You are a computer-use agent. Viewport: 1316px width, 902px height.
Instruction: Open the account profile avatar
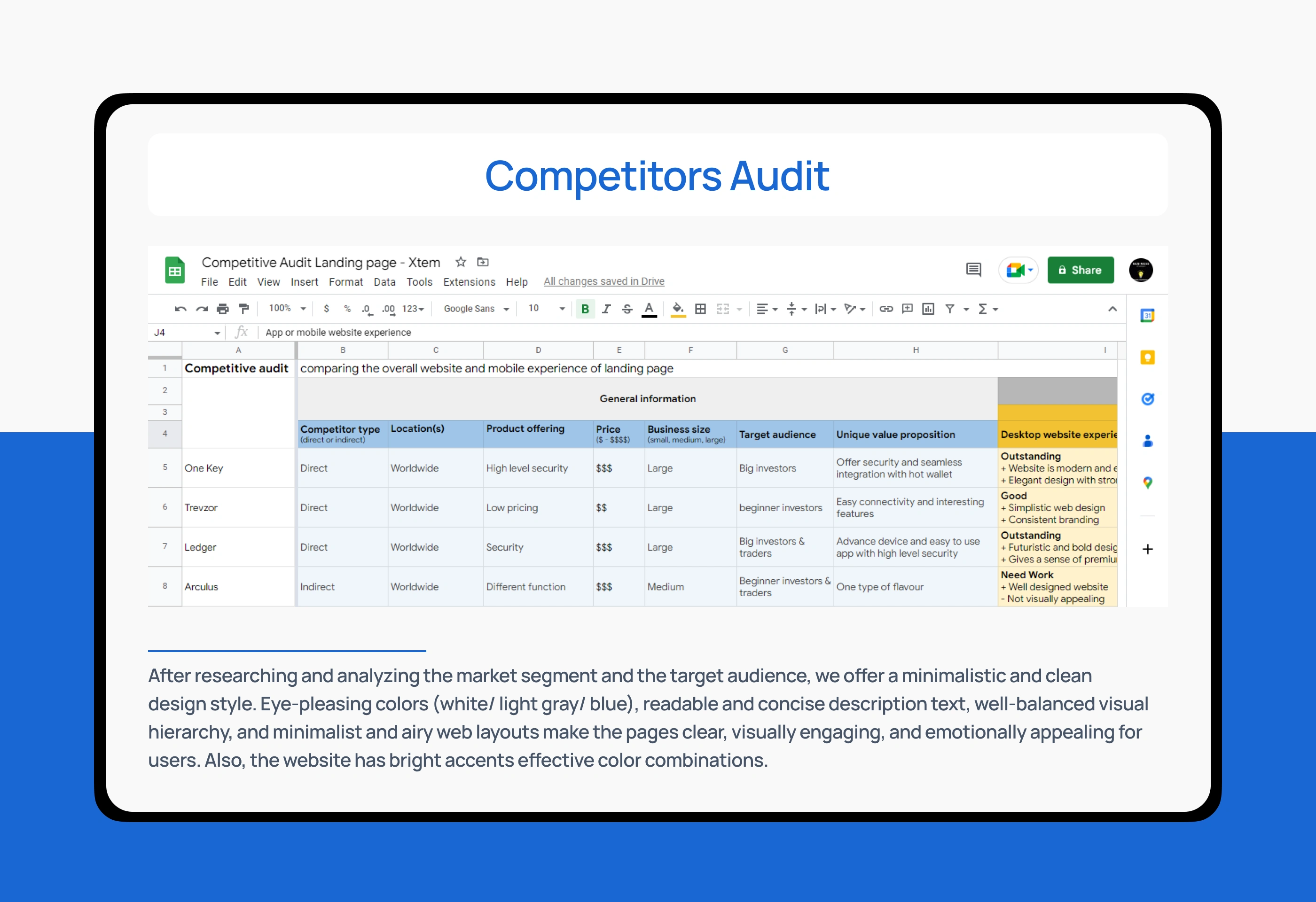1141,270
